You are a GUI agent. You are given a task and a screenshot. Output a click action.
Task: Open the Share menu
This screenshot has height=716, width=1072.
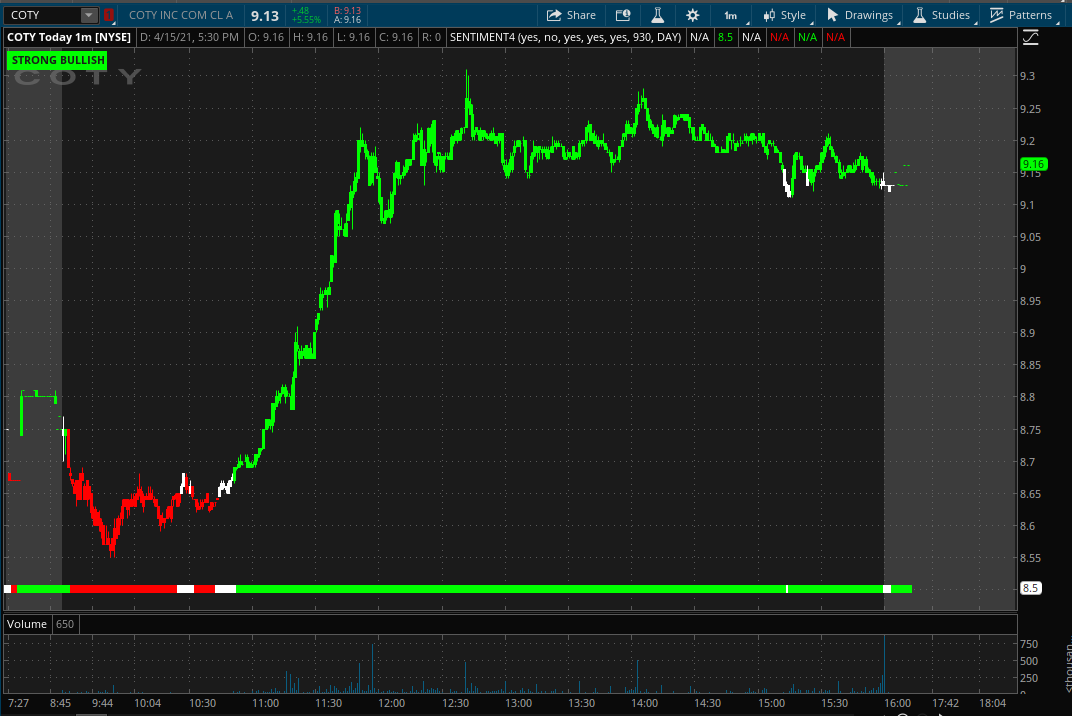click(x=571, y=15)
